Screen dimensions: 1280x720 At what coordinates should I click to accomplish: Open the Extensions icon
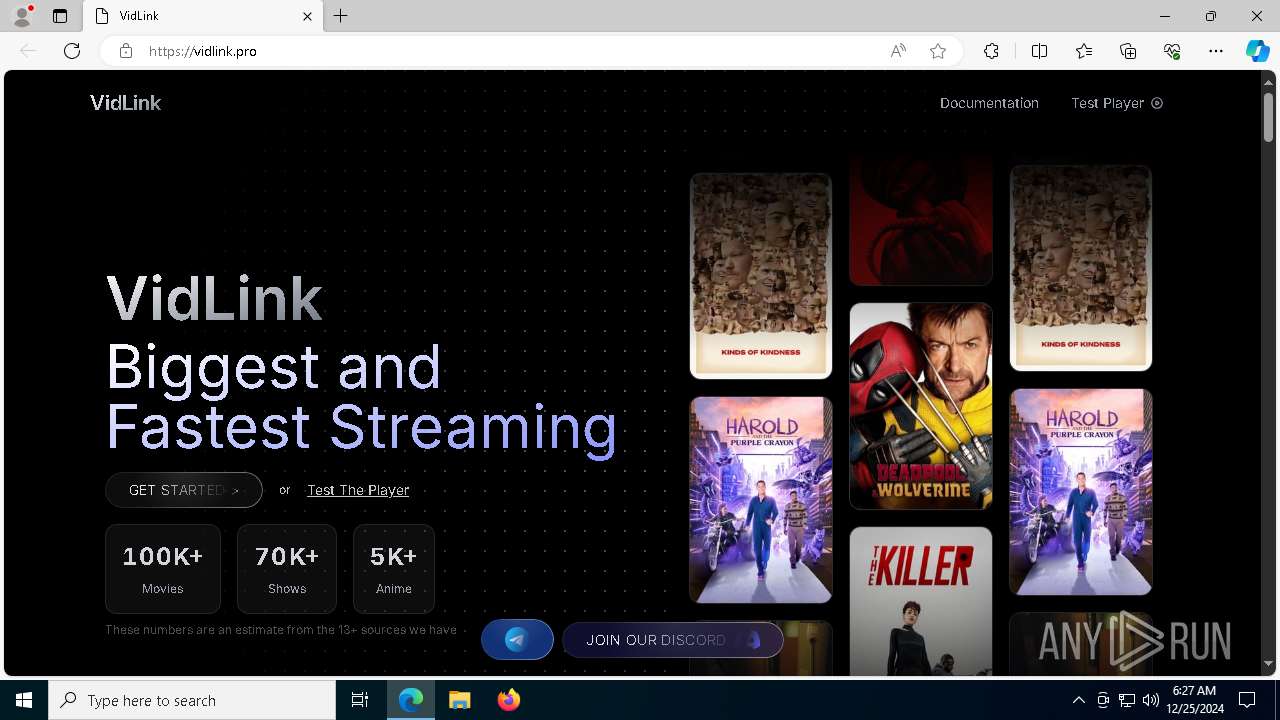point(991,51)
